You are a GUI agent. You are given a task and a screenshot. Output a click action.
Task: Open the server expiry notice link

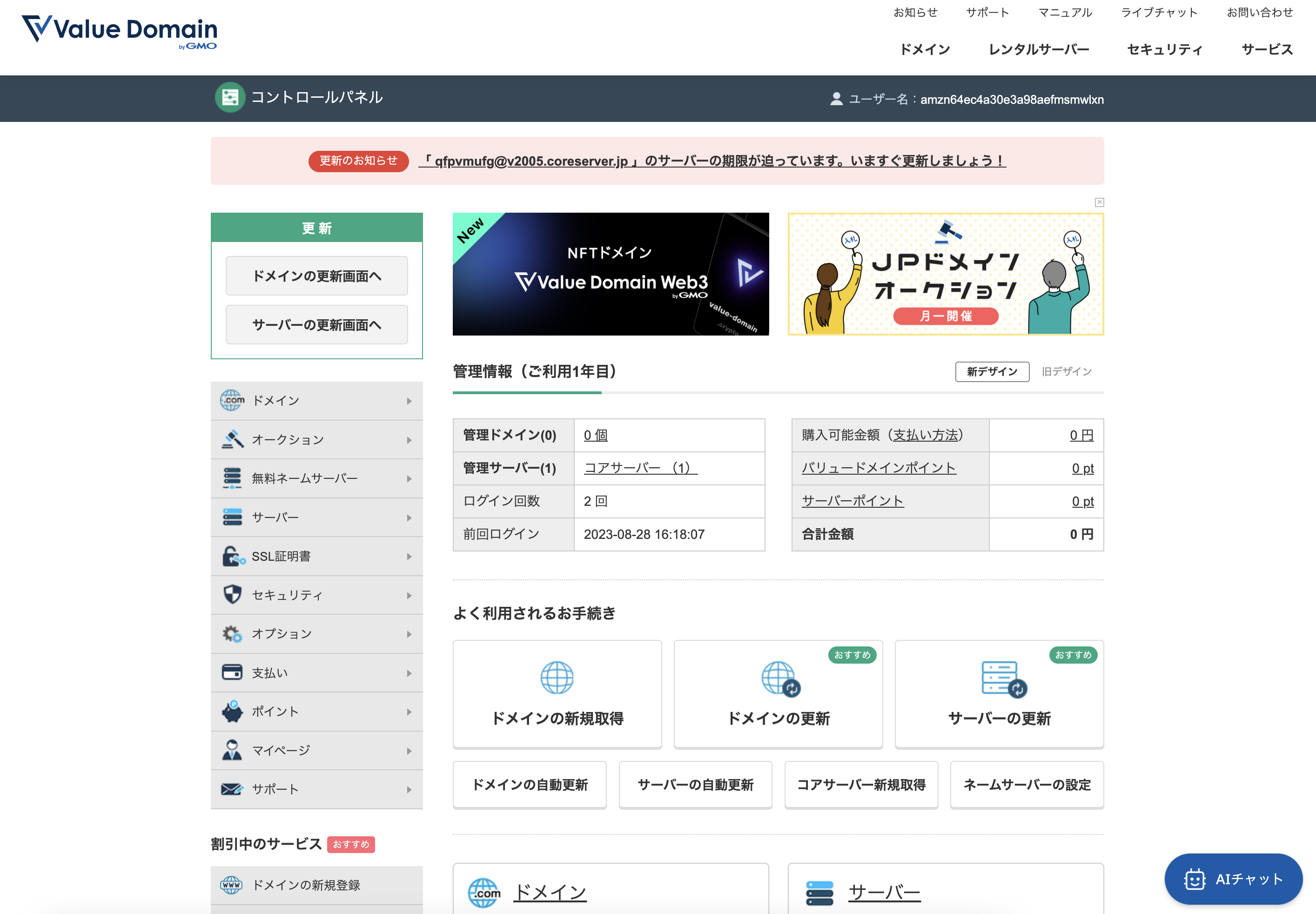712,161
